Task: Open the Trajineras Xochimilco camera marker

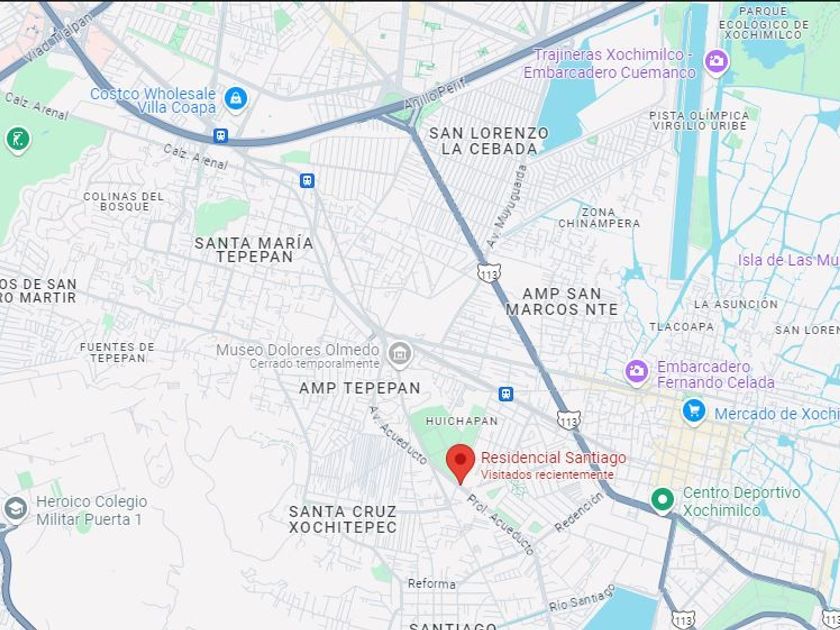Action: click(716, 62)
